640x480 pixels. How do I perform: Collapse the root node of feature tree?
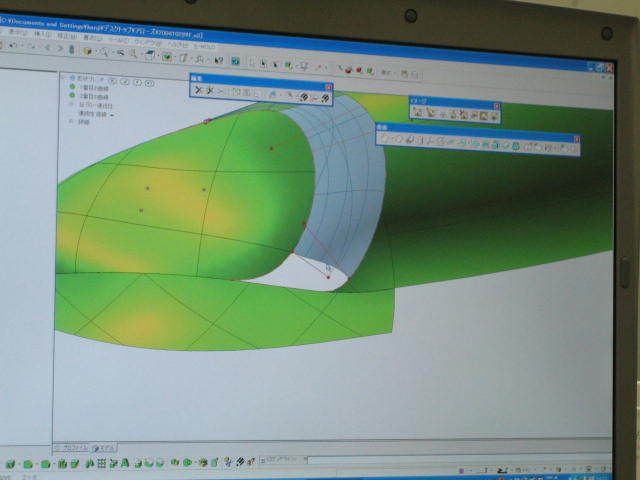pos(62,77)
